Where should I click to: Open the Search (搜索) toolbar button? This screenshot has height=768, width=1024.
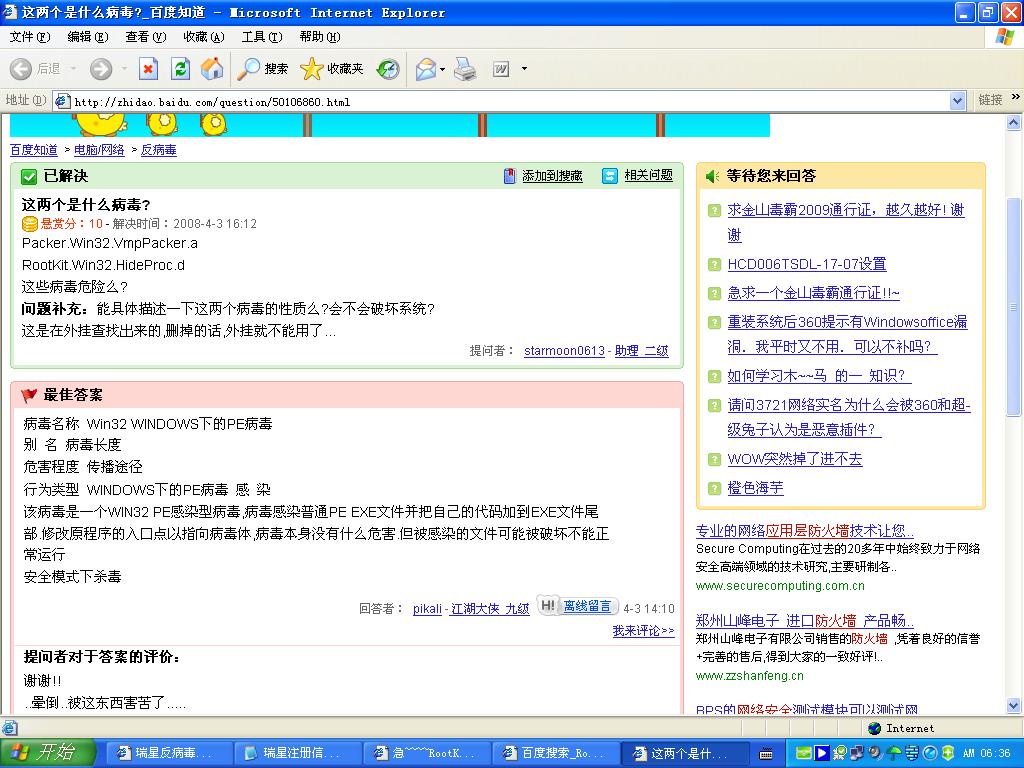(x=263, y=69)
